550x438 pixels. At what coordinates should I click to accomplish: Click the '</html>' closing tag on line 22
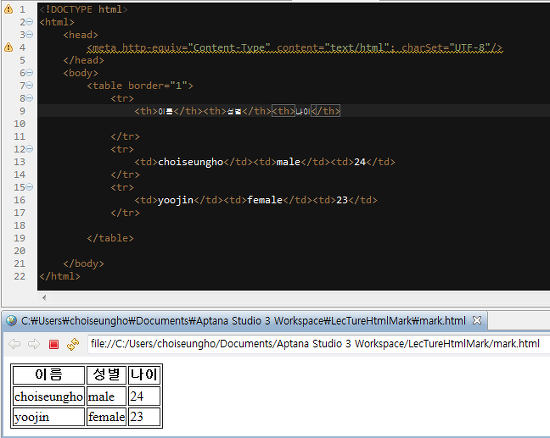coord(60,276)
